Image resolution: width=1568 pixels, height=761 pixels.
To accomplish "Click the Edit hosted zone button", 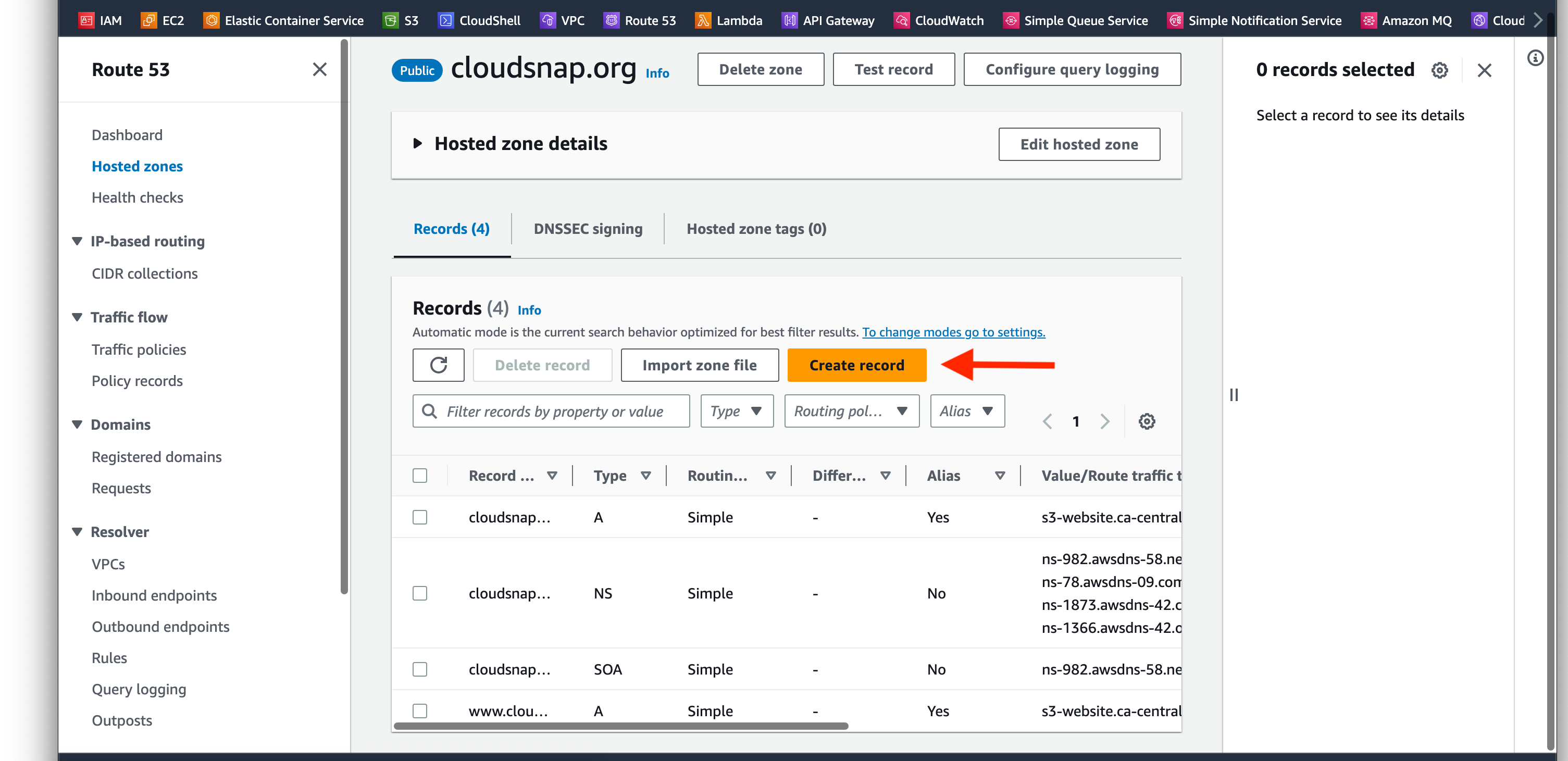I will (x=1079, y=144).
